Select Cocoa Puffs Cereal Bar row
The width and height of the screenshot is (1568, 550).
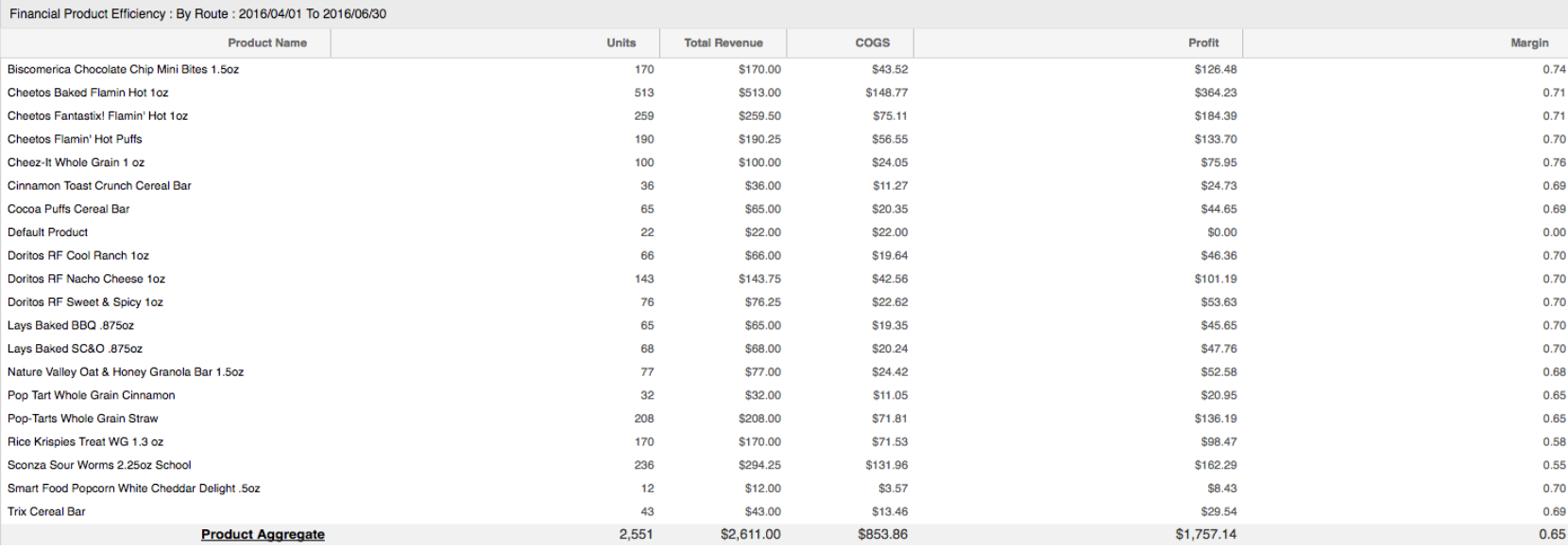[784, 209]
